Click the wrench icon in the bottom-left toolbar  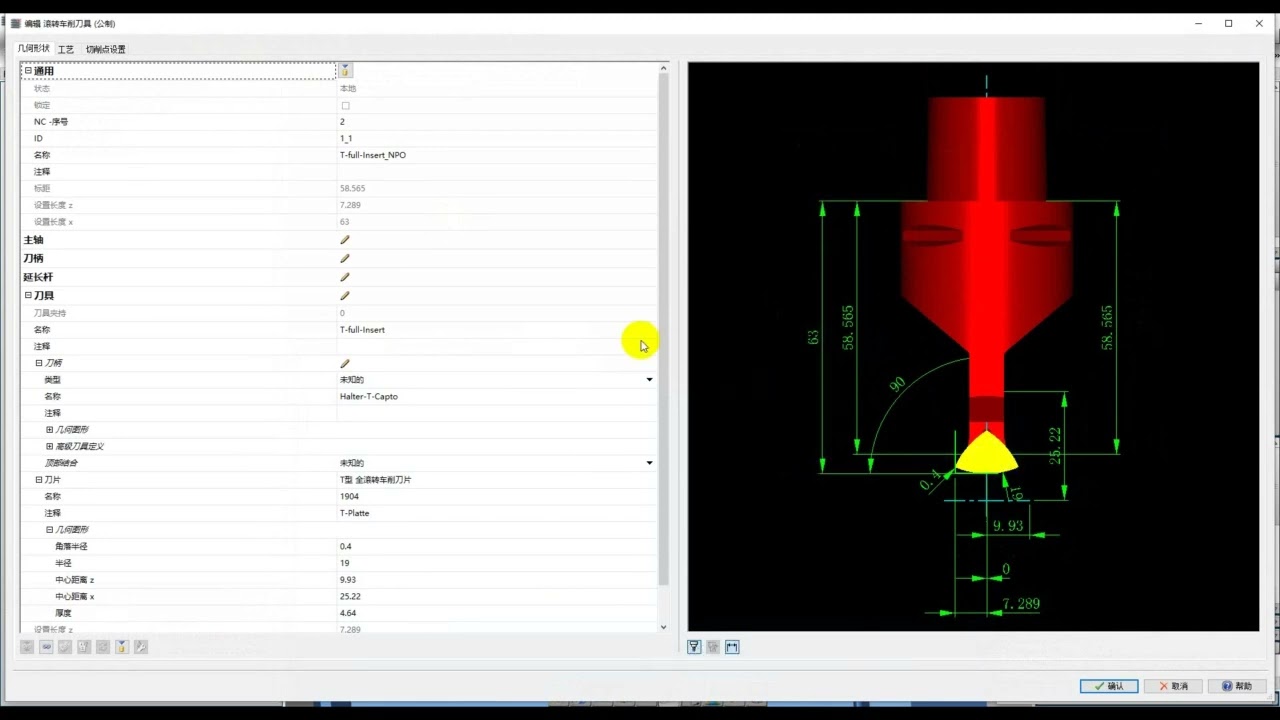click(x=141, y=647)
